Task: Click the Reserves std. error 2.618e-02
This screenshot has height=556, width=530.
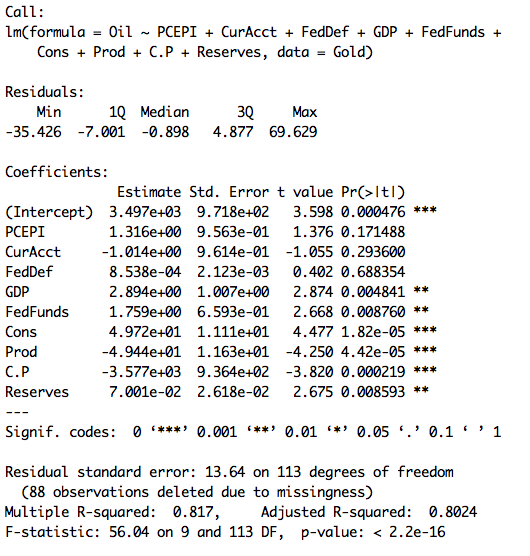Action: (x=233, y=392)
